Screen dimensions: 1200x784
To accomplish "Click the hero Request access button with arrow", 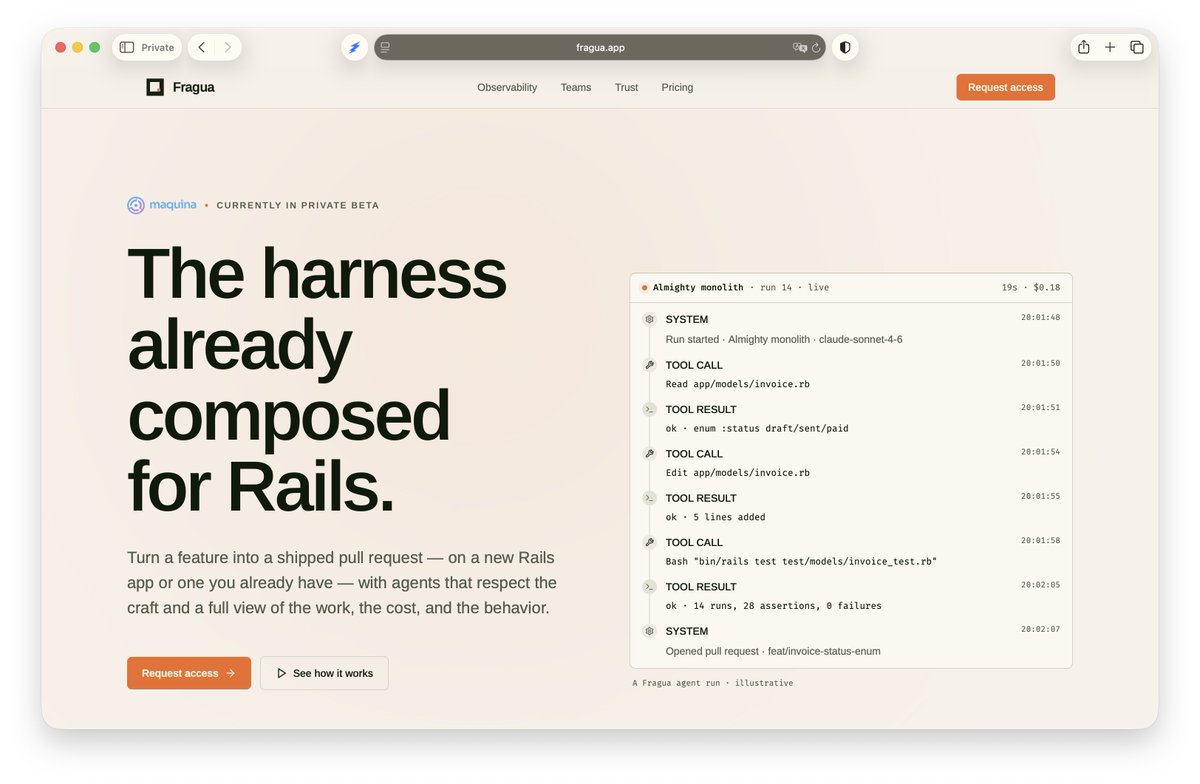I will 189,673.
